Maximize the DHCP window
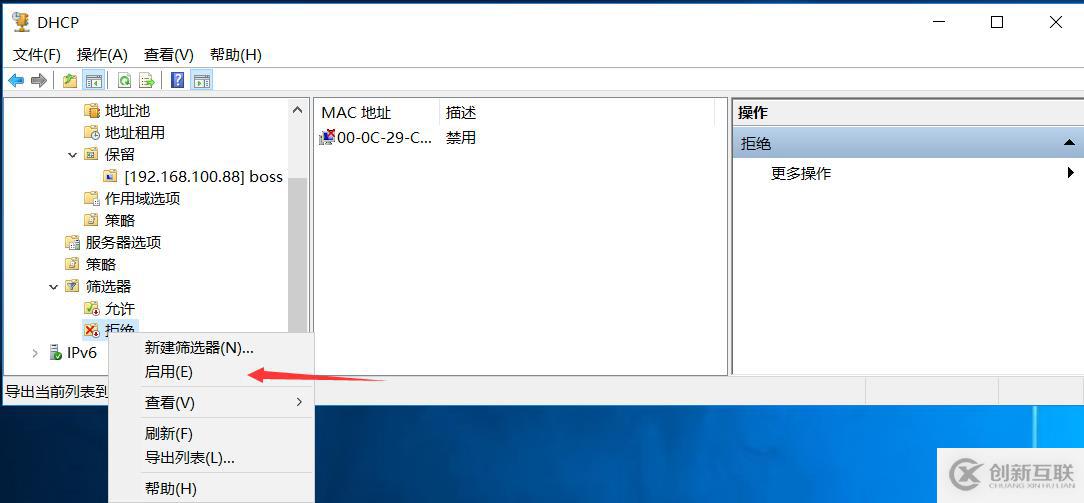Screen dimensions: 1084x503 [996, 23]
